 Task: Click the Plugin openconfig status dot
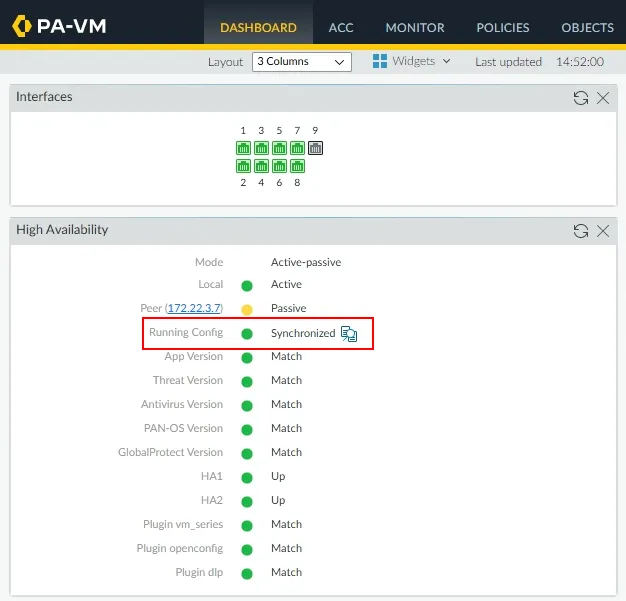[x=247, y=550]
